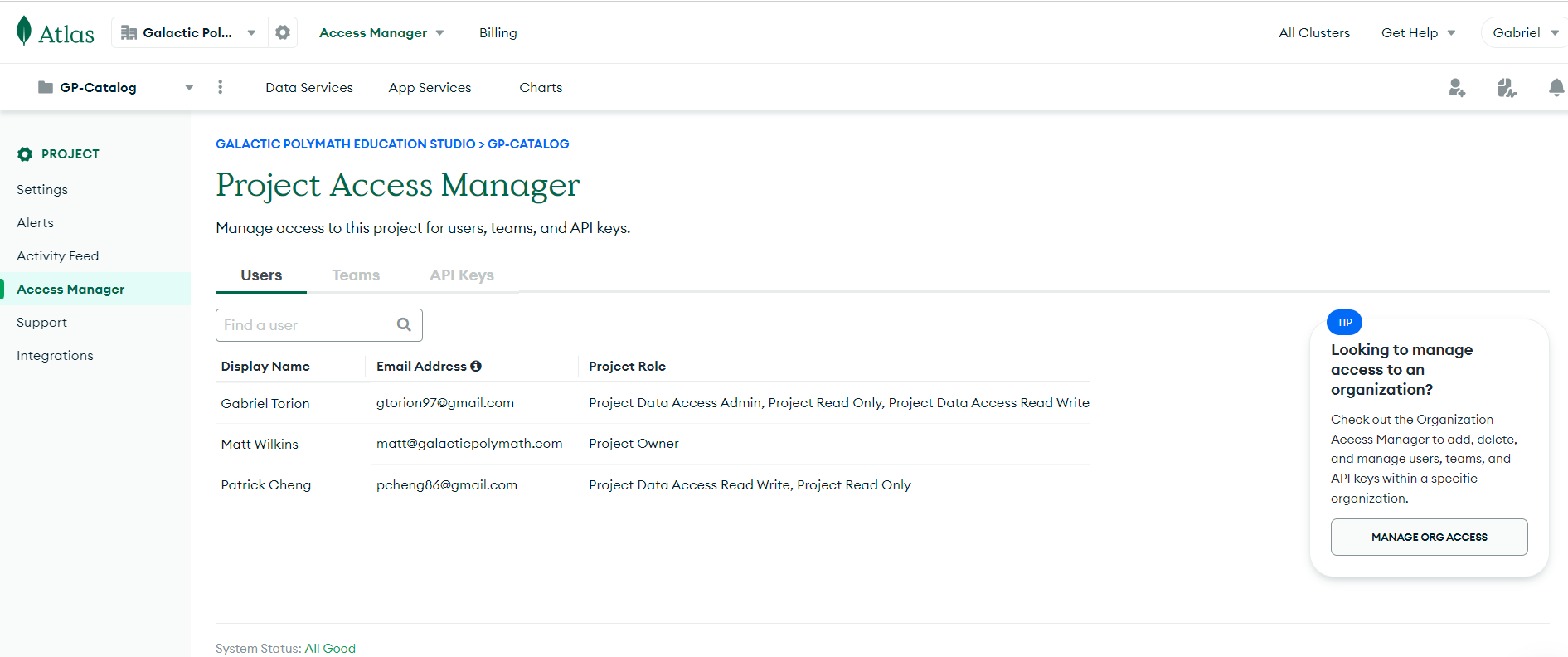Click Gabriel Torion's project roles cell
The width and height of the screenshot is (1568, 657).
[x=839, y=402]
